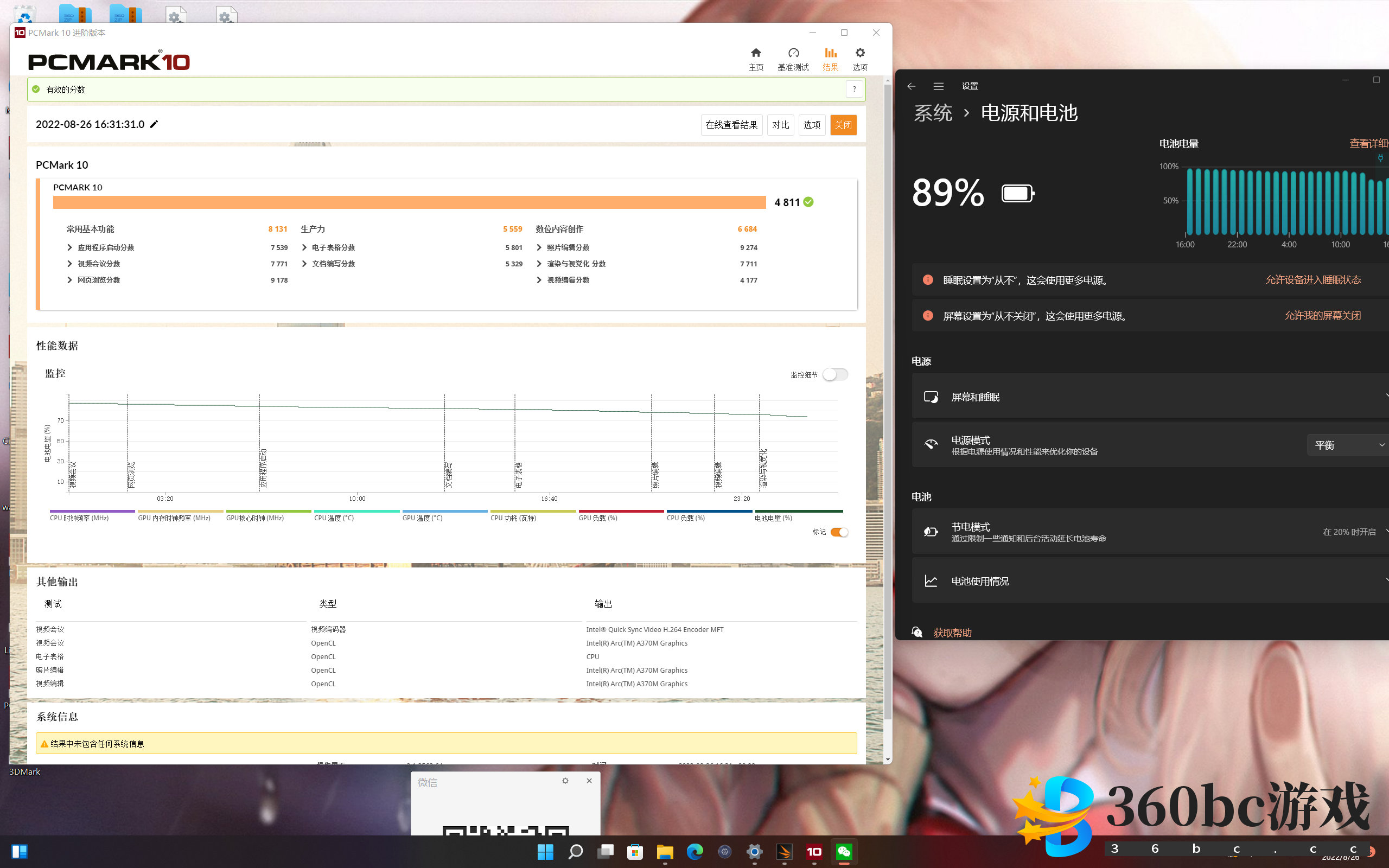
Task: Switch to the 结果 tab
Action: [x=830, y=59]
